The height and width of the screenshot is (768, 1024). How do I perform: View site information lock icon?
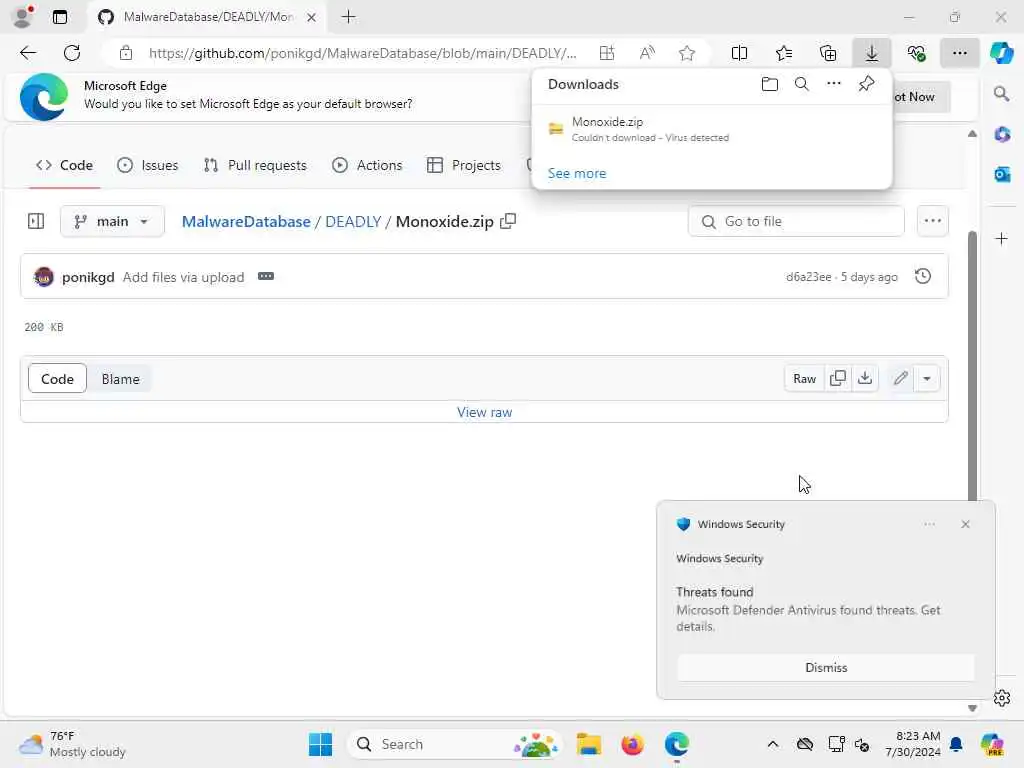pyautogui.click(x=126, y=53)
